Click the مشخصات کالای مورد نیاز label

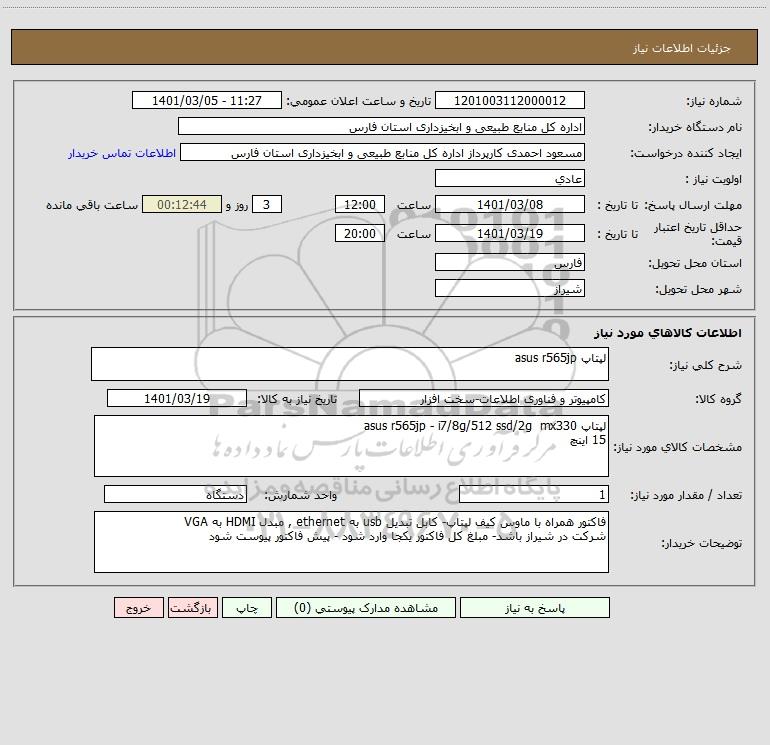tap(678, 447)
